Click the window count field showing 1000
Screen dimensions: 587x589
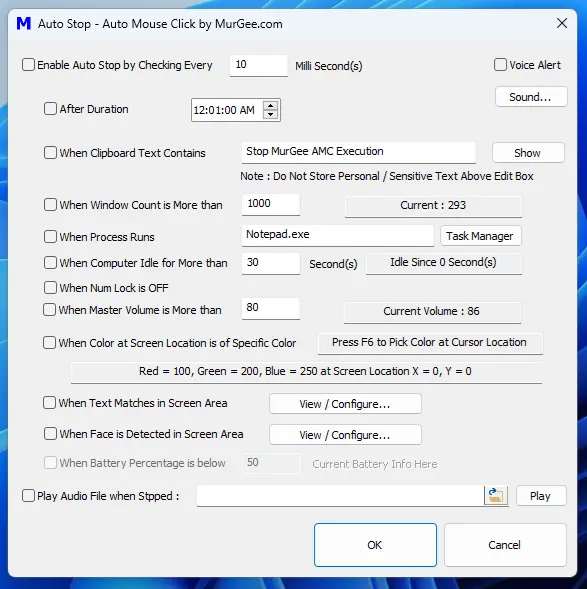(271, 204)
